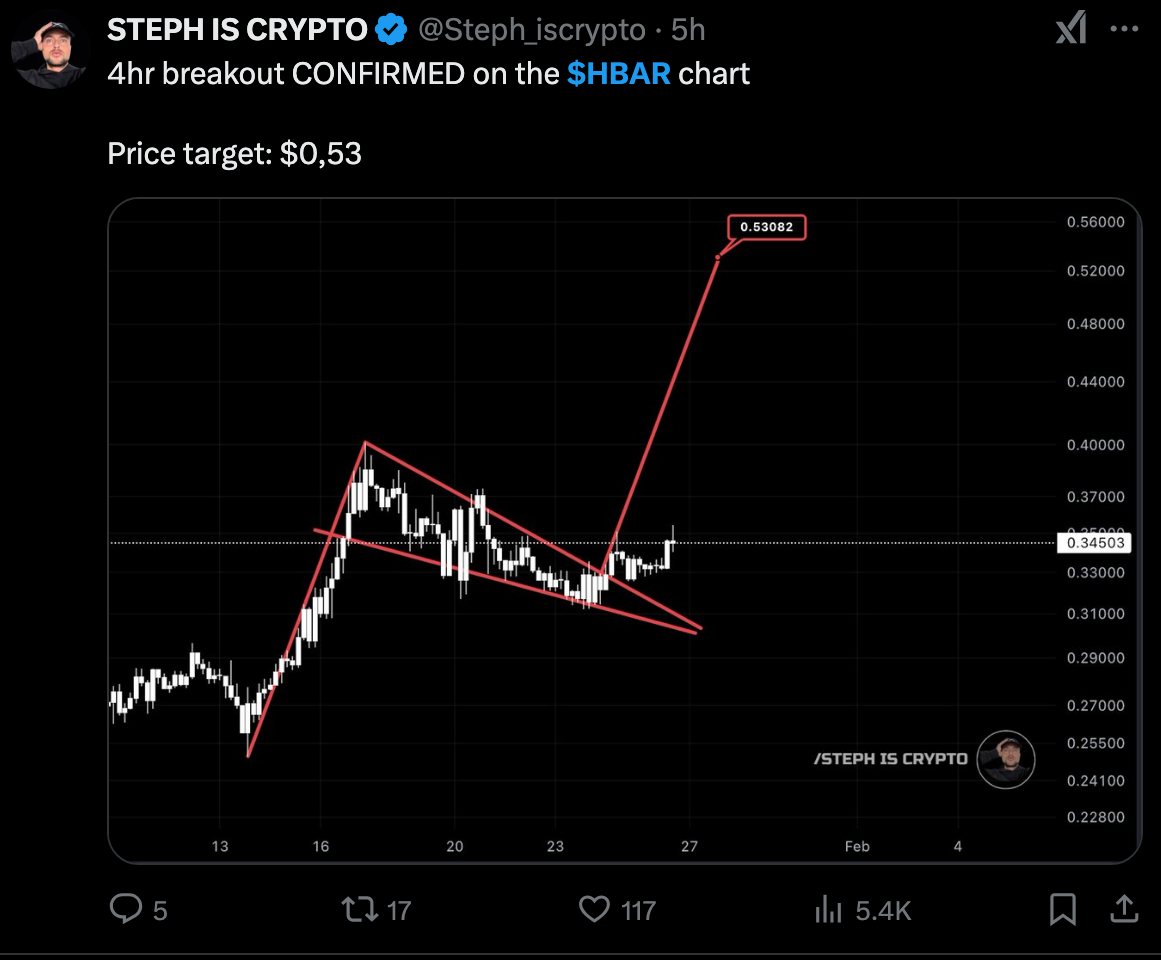The width and height of the screenshot is (1161, 960).
Task: View tweet analytics bar chart icon
Action: [829, 909]
